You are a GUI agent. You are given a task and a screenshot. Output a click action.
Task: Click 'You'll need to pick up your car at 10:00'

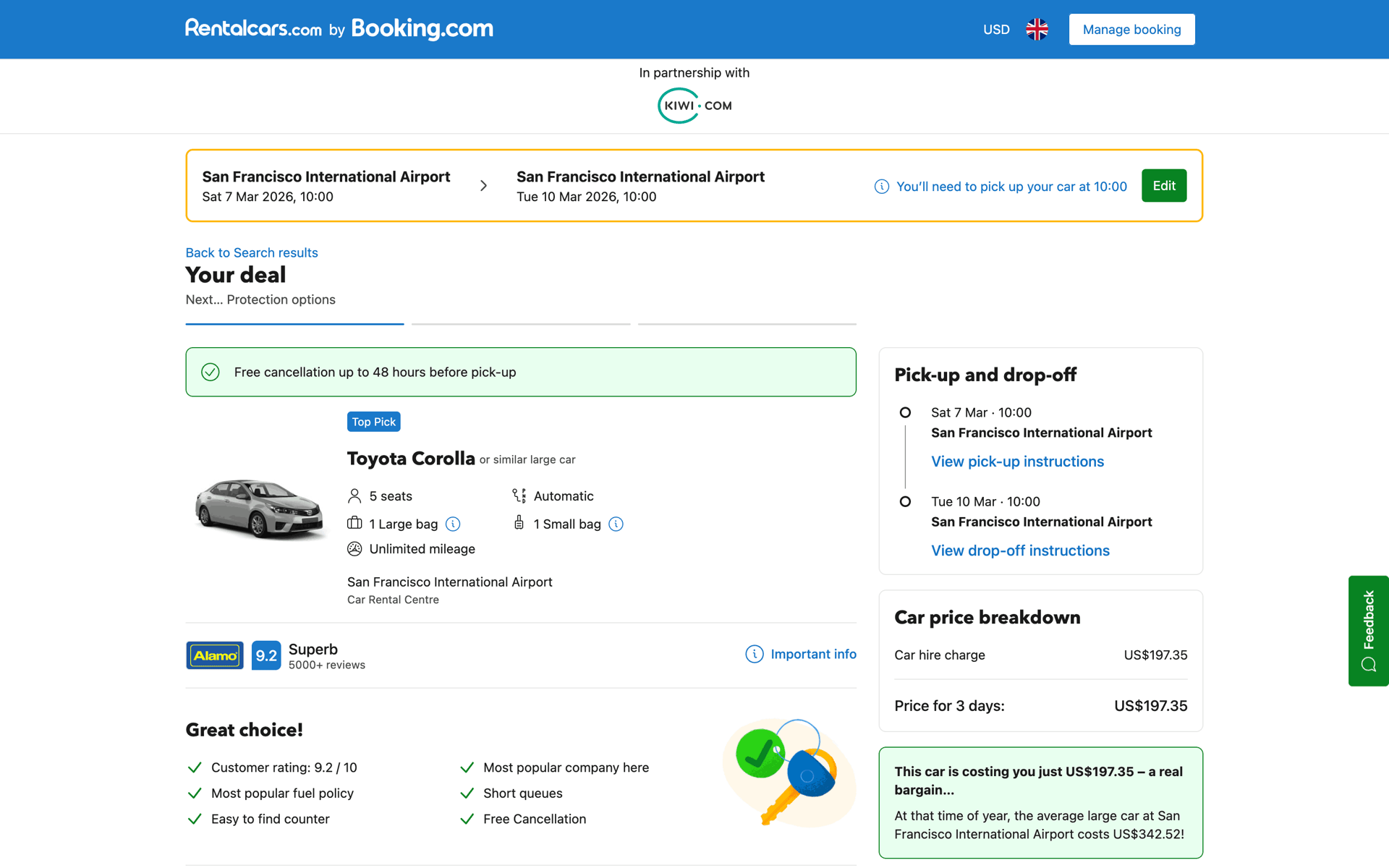tap(1011, 187)
